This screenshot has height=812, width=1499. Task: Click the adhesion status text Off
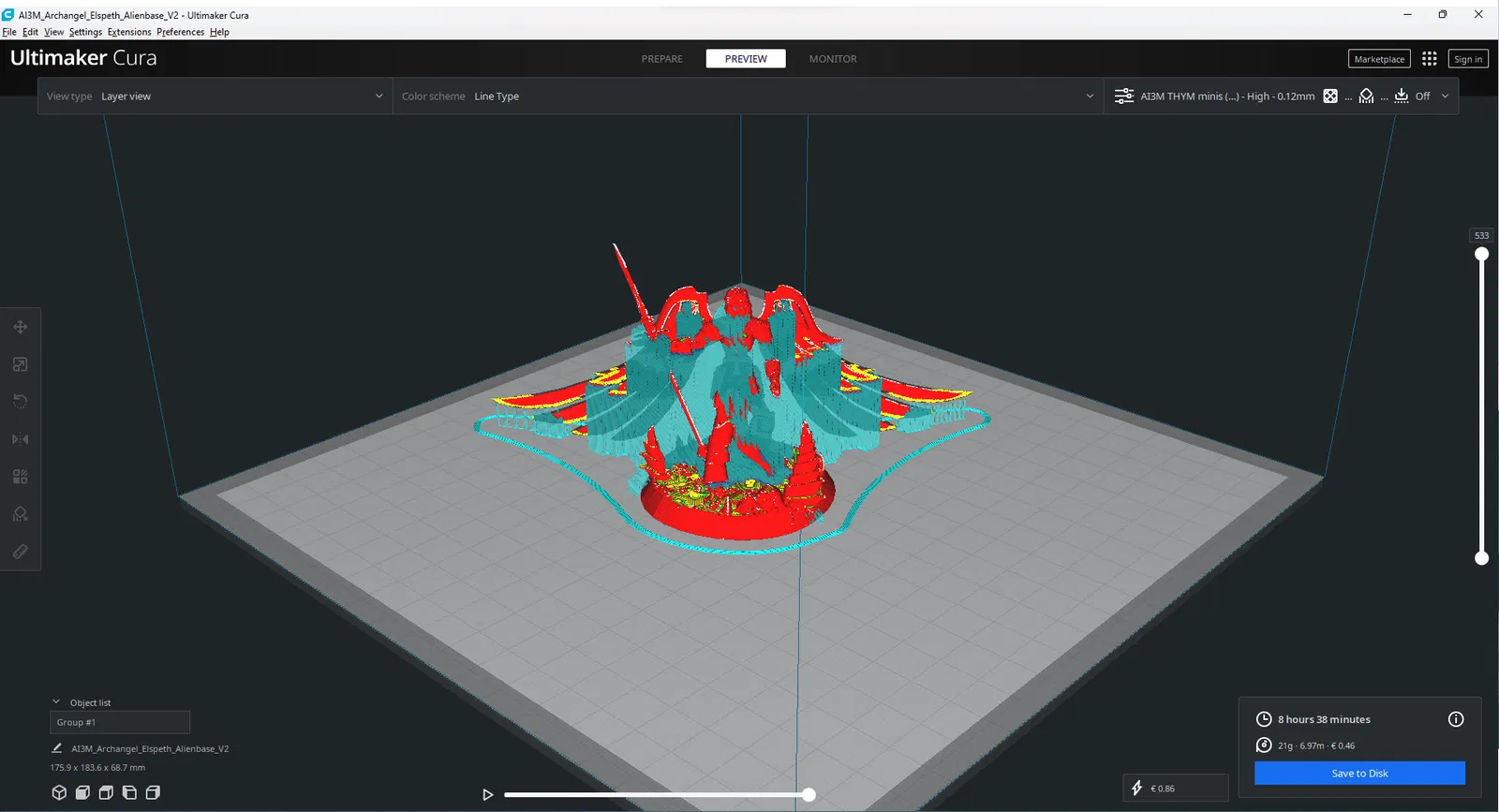point(1422,96)
